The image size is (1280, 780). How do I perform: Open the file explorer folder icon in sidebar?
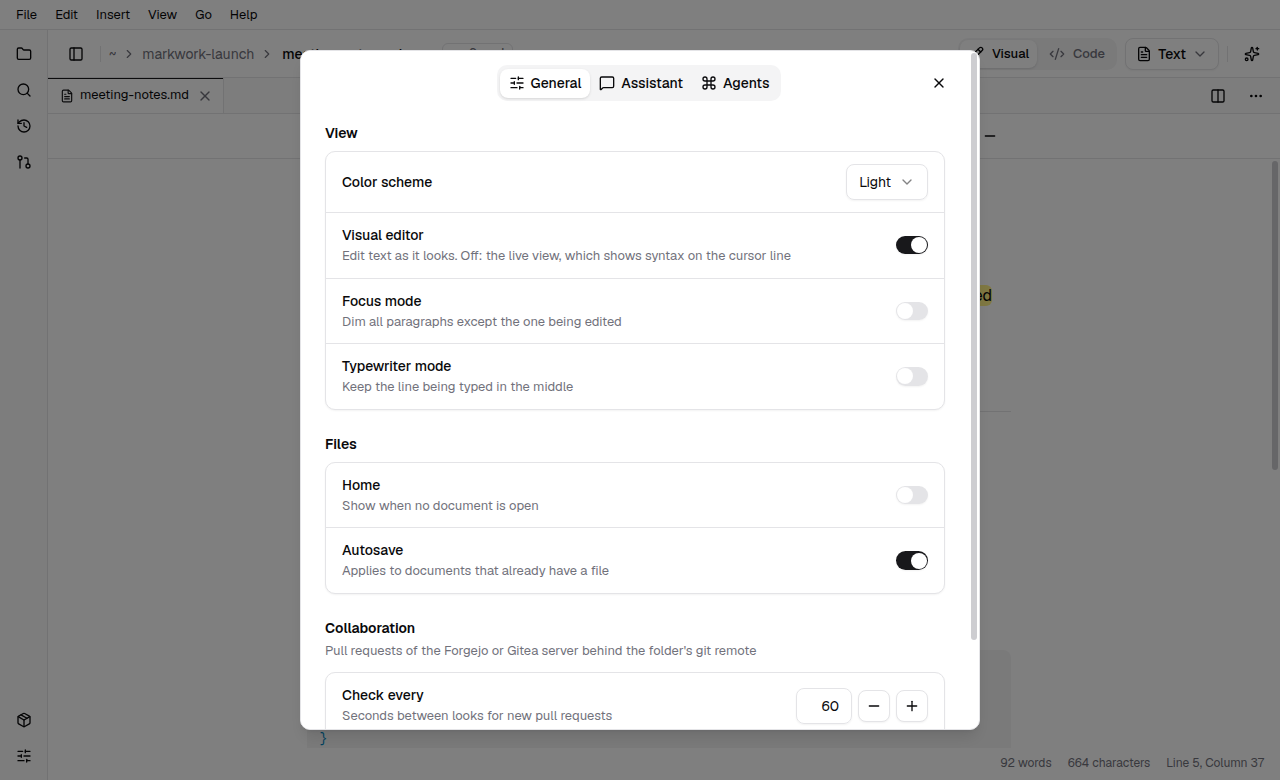[24, 54]
